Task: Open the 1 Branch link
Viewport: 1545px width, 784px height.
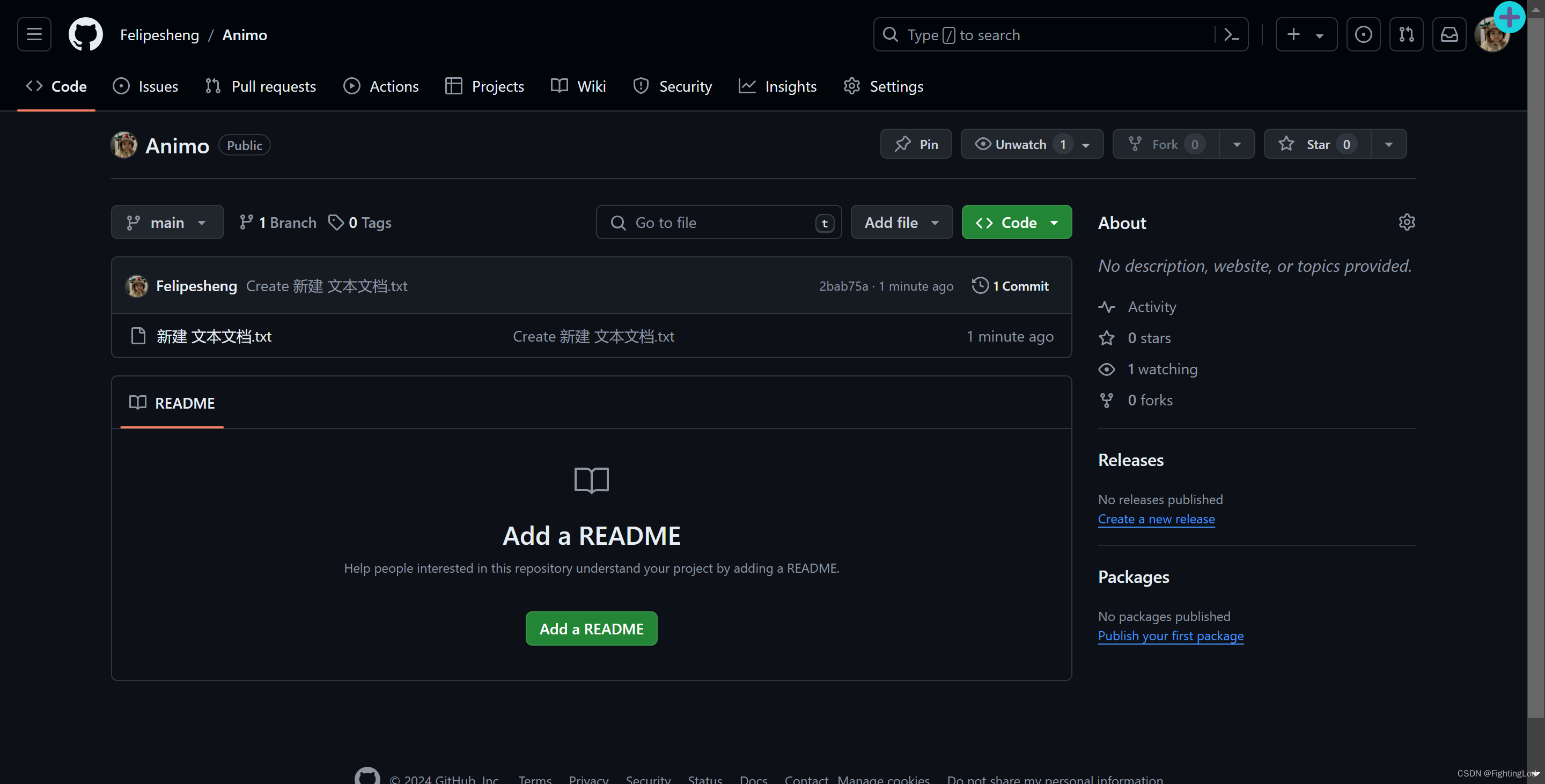Action: (x=278, y=223)
